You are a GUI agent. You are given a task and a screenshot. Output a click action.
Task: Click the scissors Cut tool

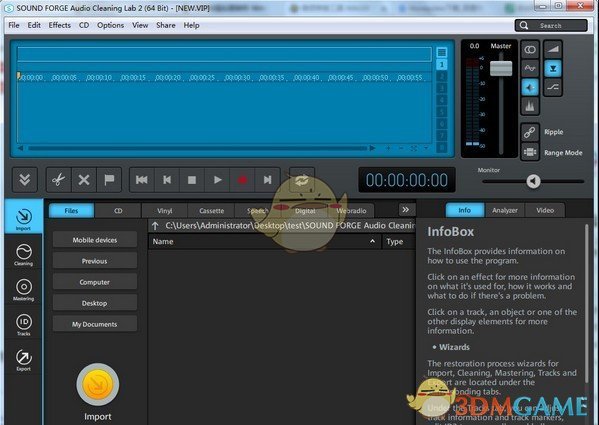[x=58, y=179]
